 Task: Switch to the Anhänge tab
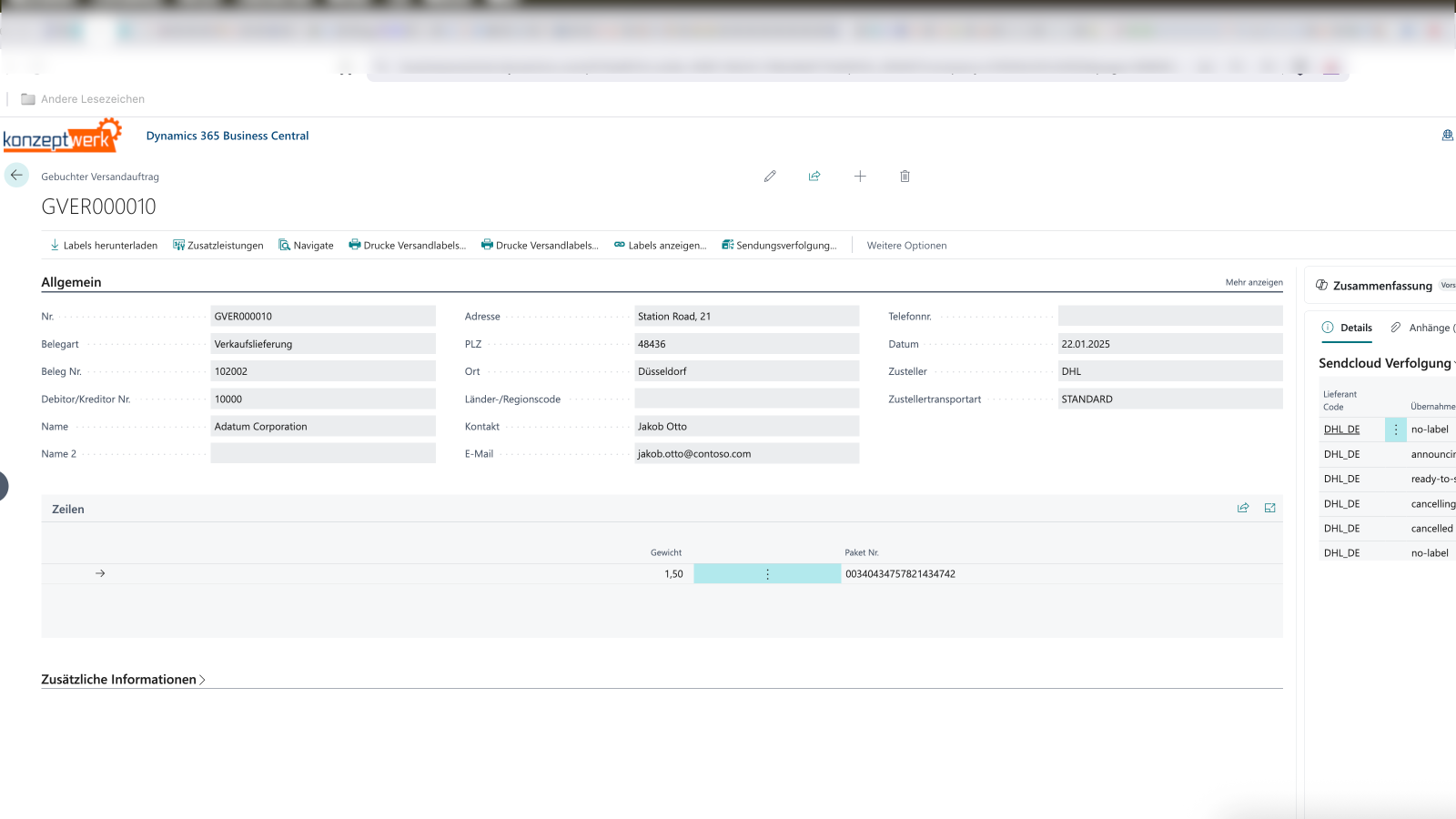click(x=1422, y=328)
